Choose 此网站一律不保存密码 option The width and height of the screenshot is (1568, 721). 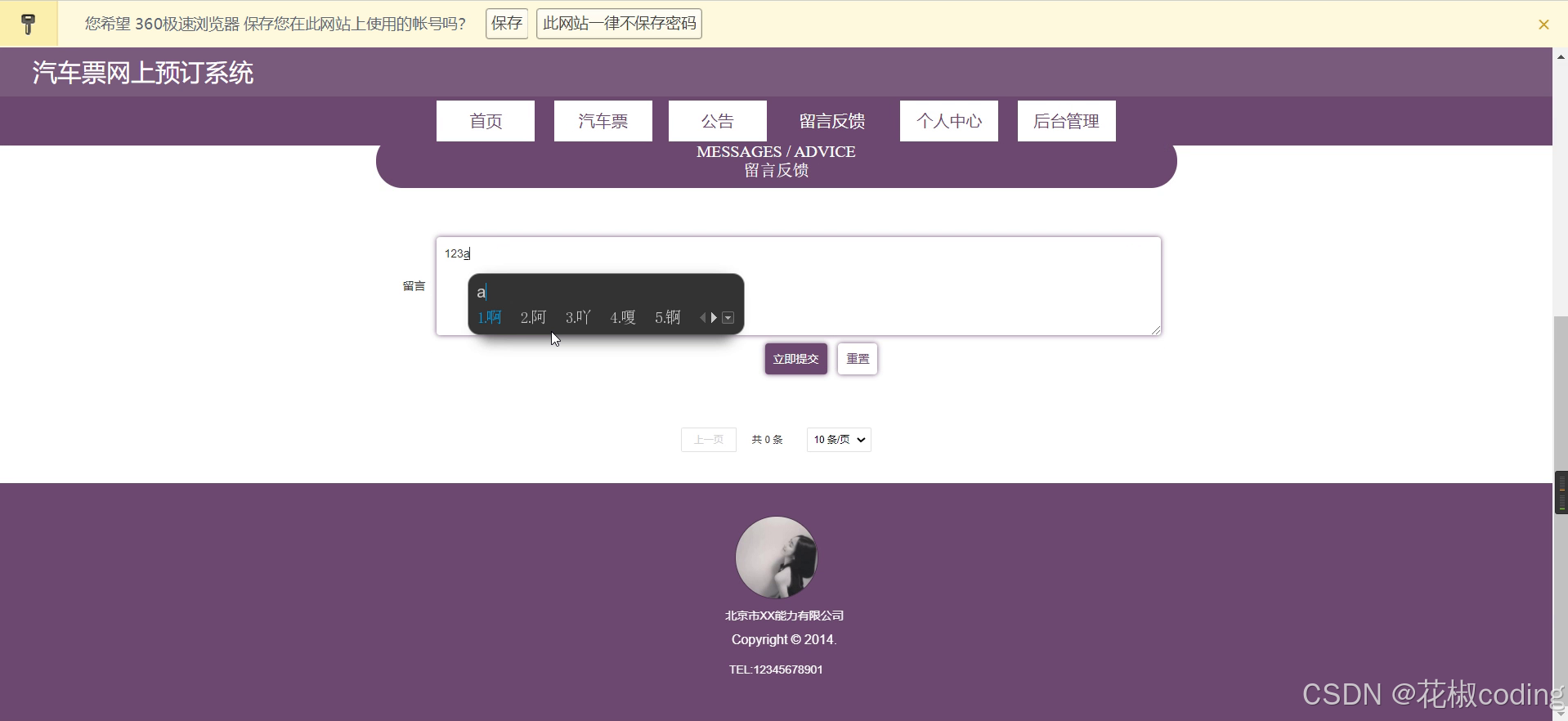click(619, 24)
